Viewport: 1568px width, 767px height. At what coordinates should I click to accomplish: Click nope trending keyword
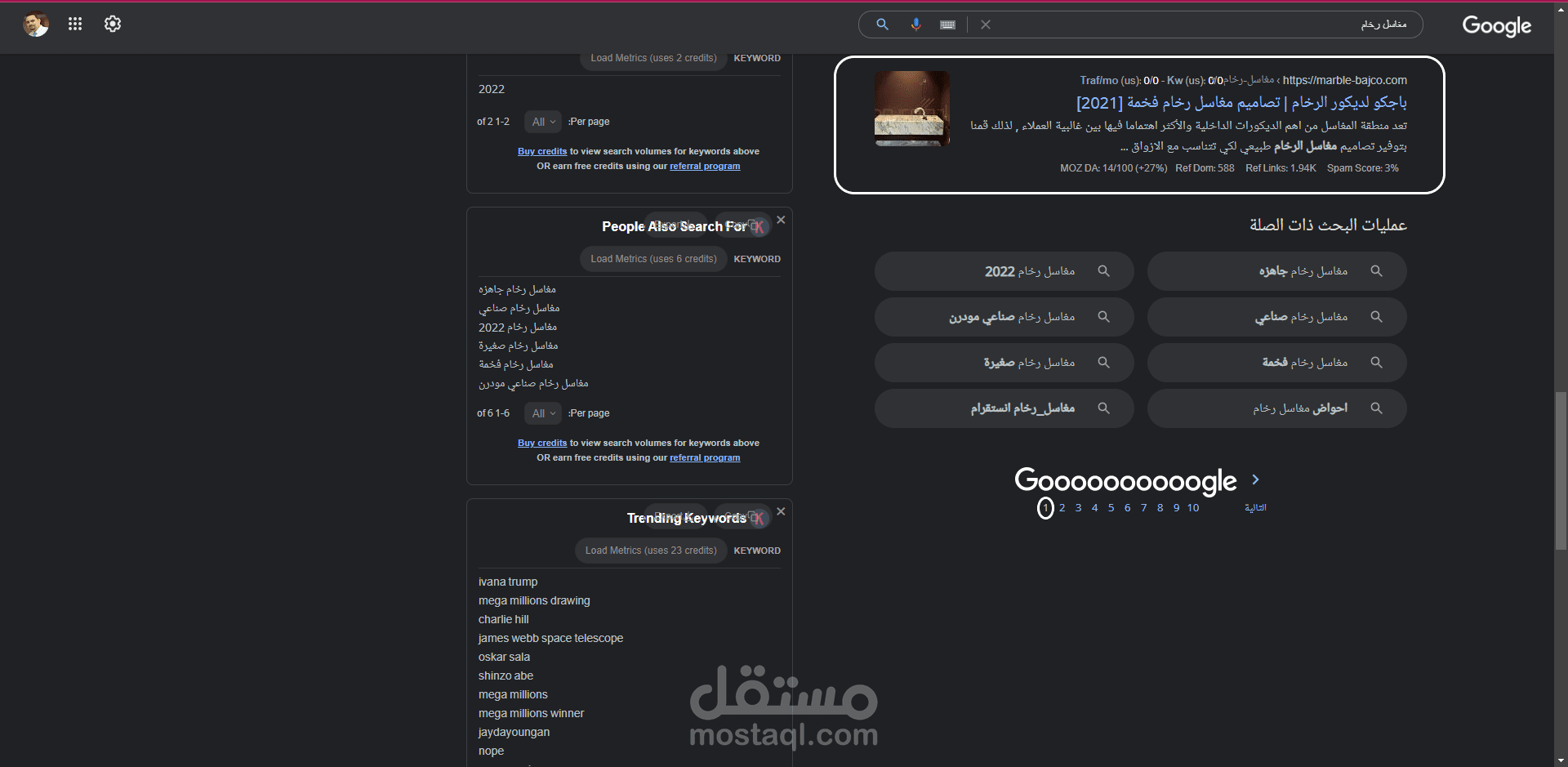(491, 751)
